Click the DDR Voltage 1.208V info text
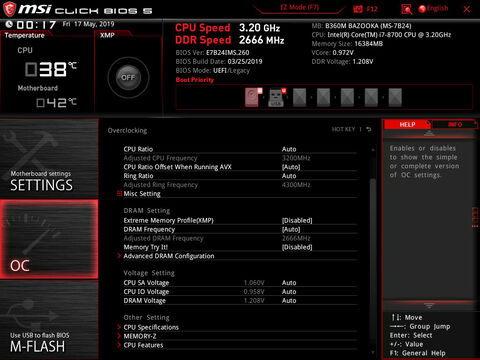Image resolution: width=480 pixels, height=360 pixels. (342, 62)
